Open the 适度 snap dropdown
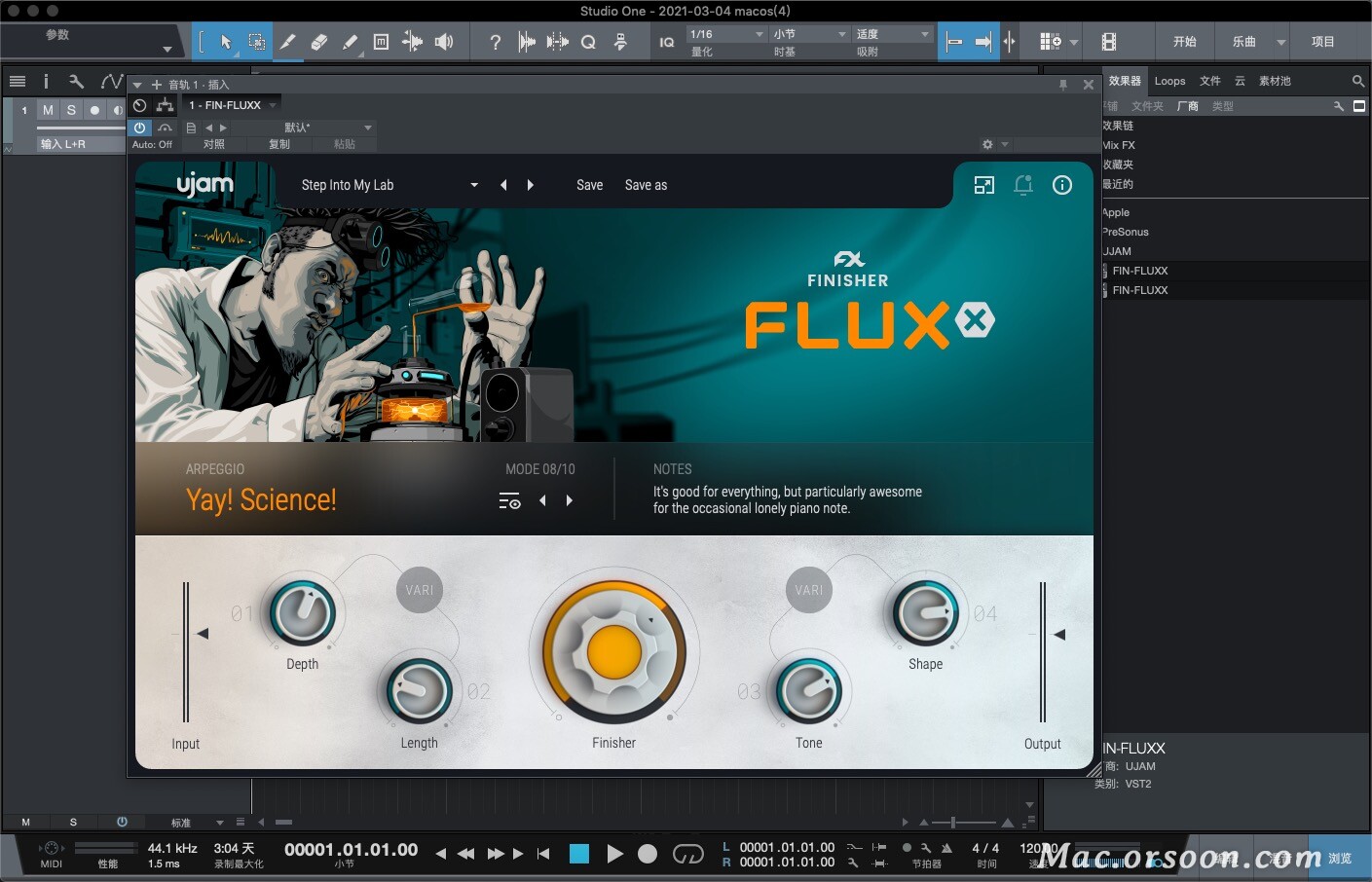The image size is (1372, 882). click(893, 34)
